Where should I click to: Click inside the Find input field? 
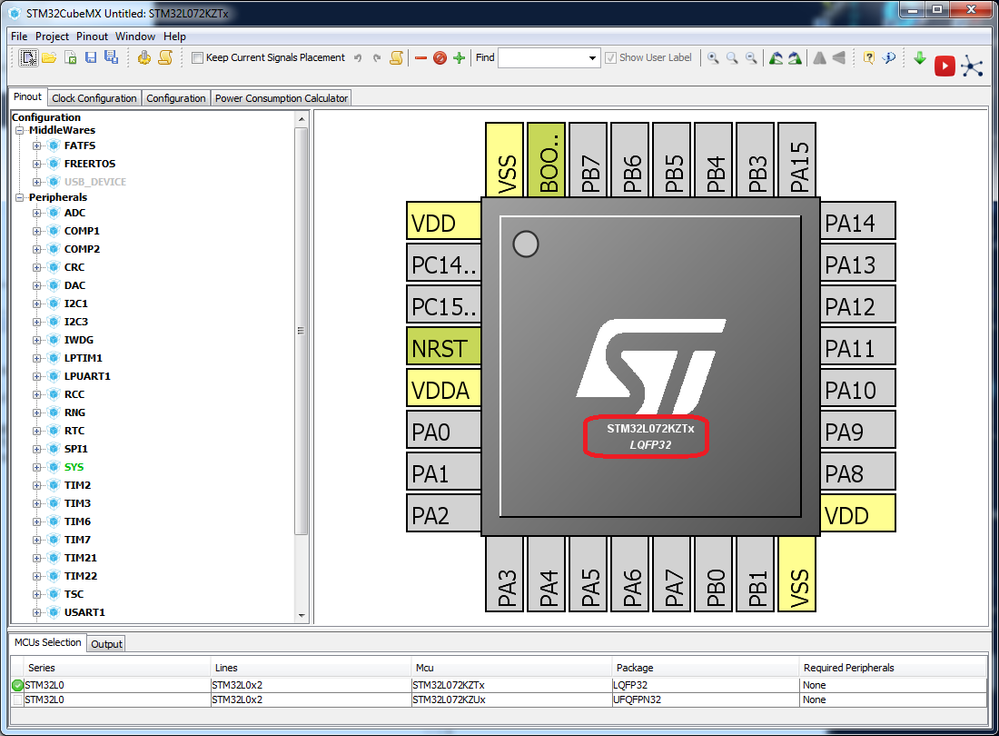click(542, 58)
